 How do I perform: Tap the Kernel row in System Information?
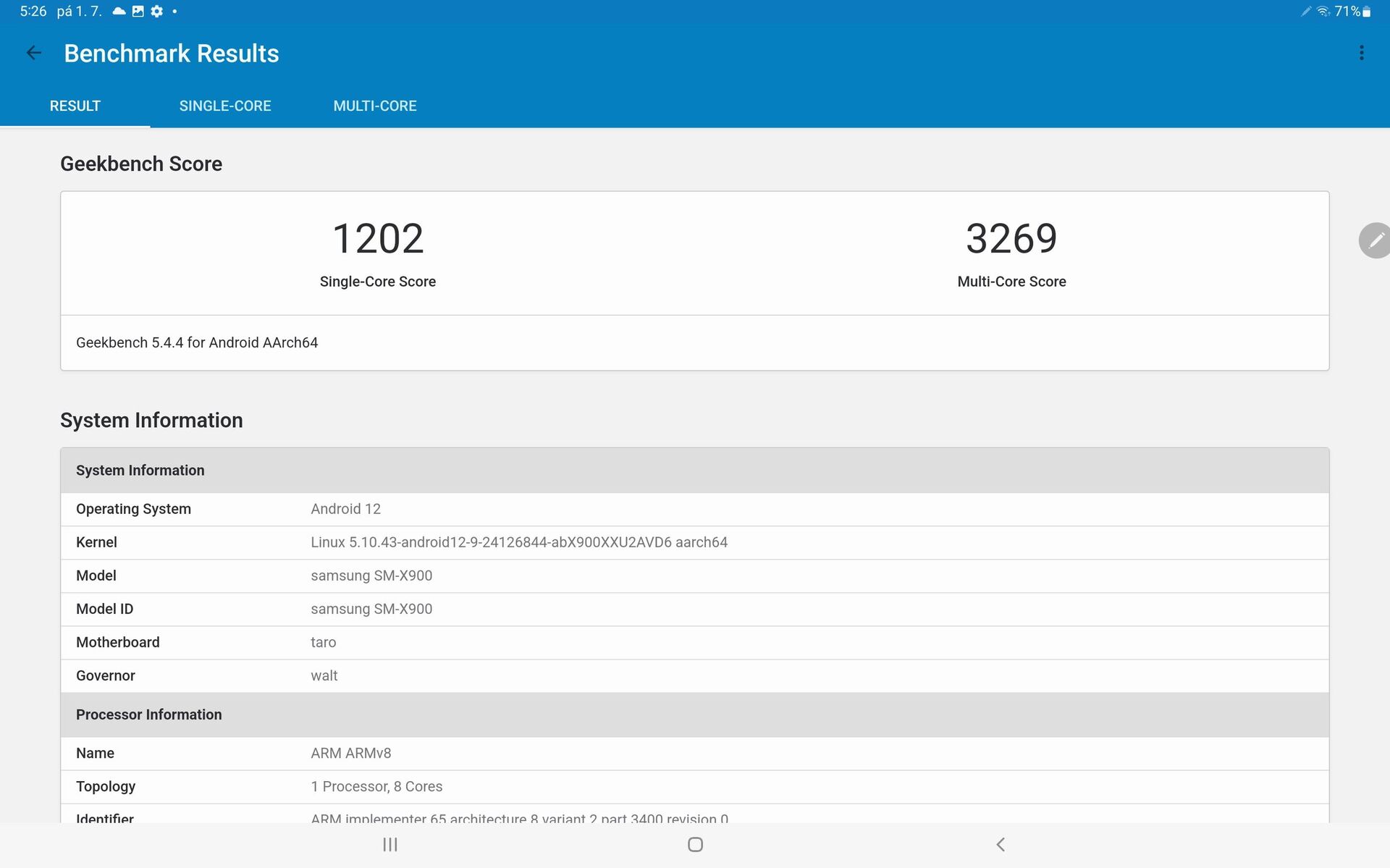click(520, 542)
